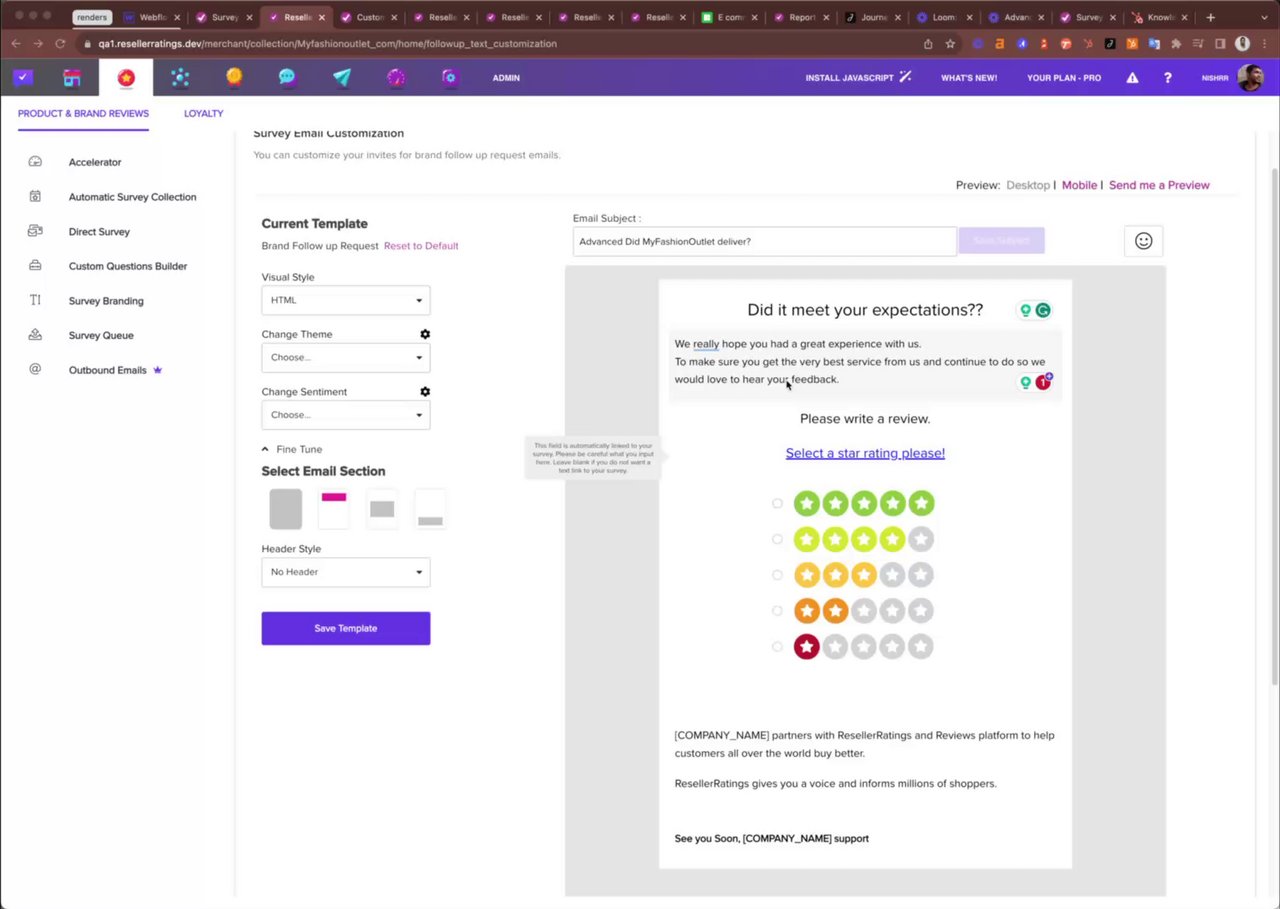
Task: Click the gear icon beside Change Theme
Action: pos(425,334)
